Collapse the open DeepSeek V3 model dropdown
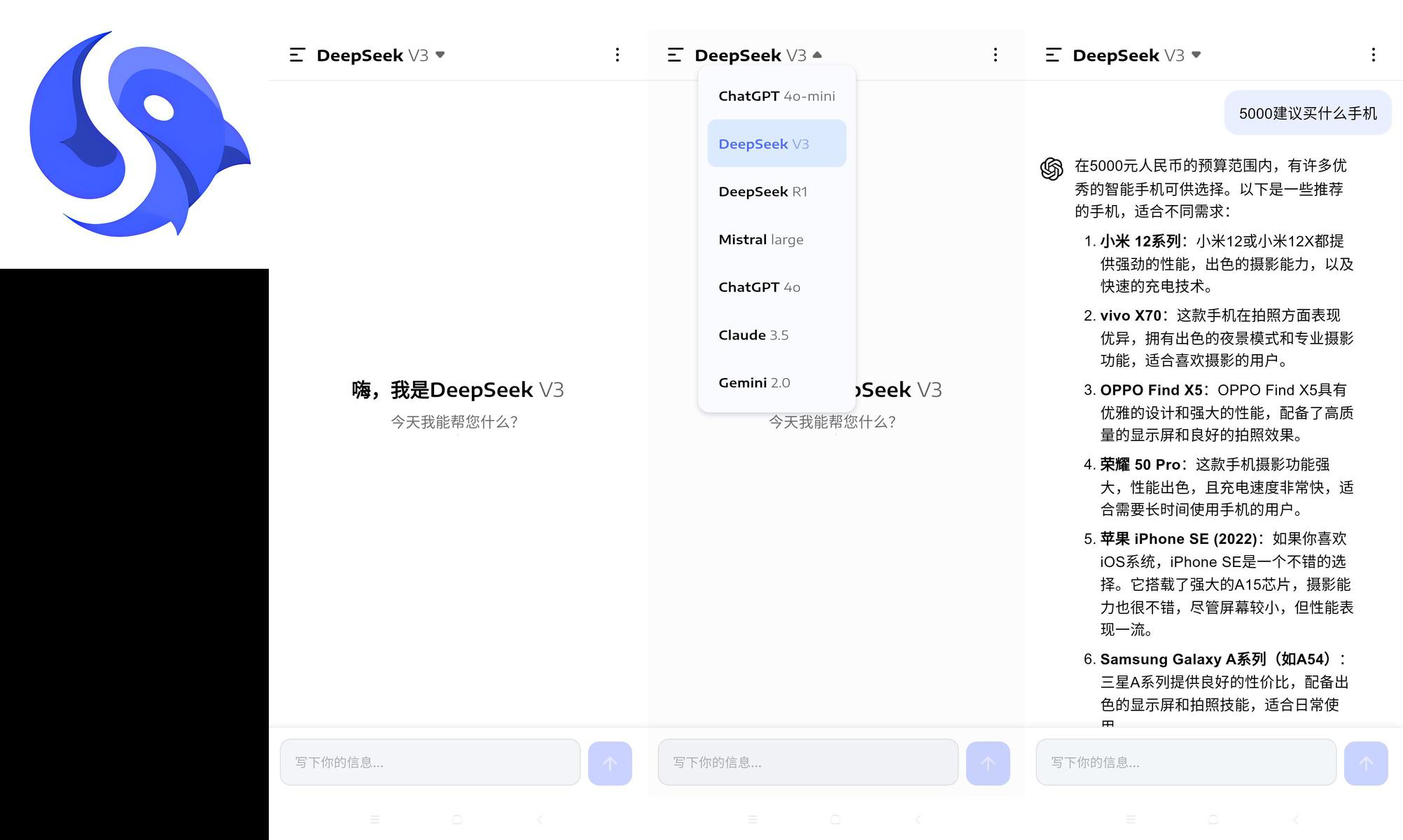This screenshot has height=840, width=1403. tap(759, 55)
